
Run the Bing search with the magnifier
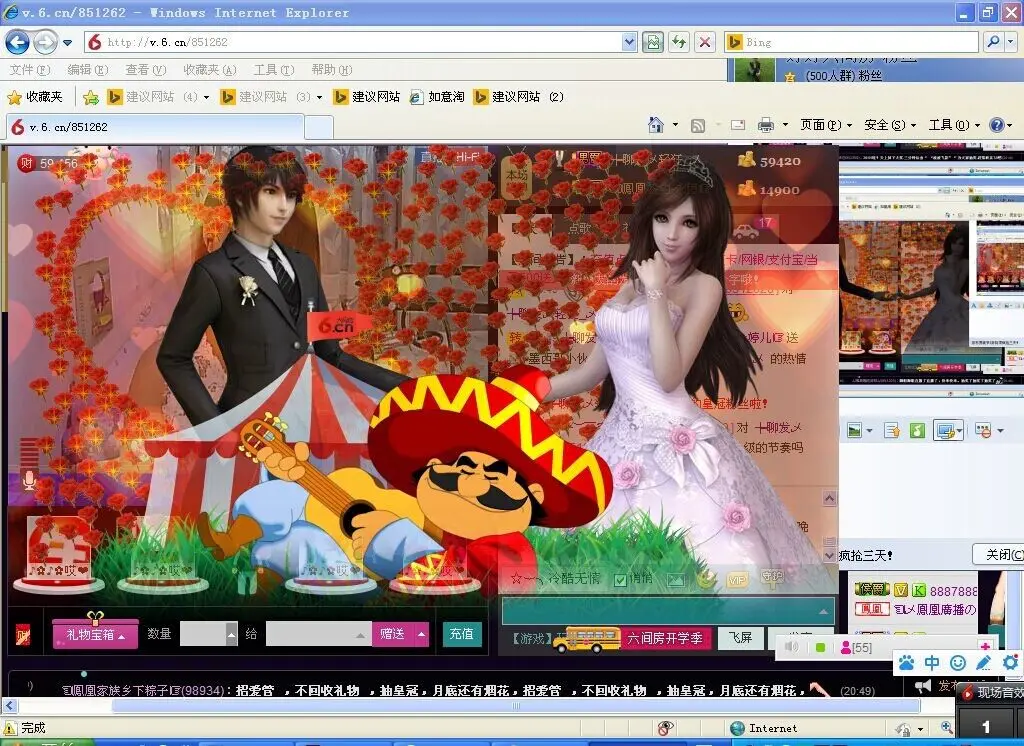(x=993, y=42)
